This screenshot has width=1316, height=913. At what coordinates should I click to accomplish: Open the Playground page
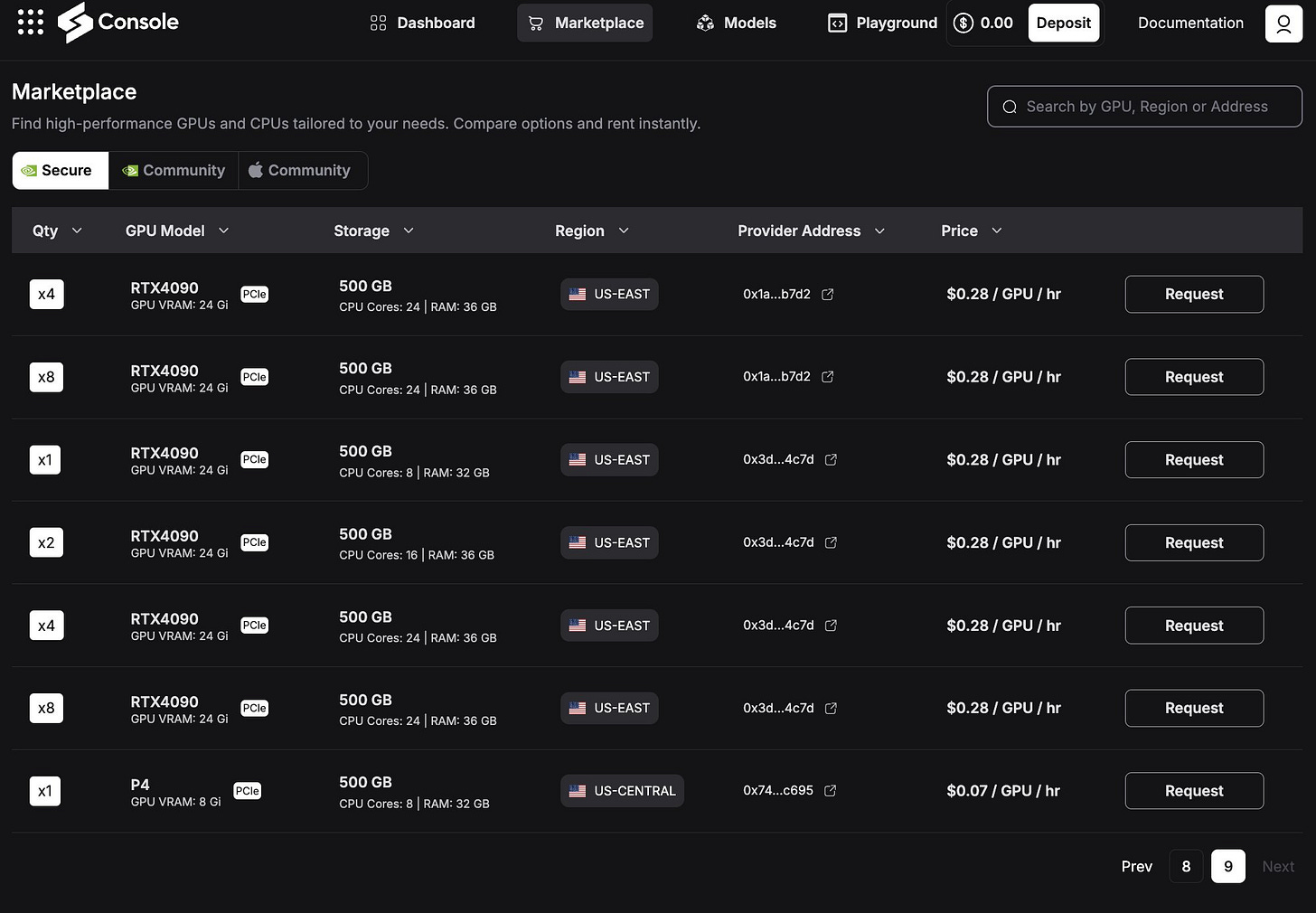pyautogui.click(x=882, y=24)
